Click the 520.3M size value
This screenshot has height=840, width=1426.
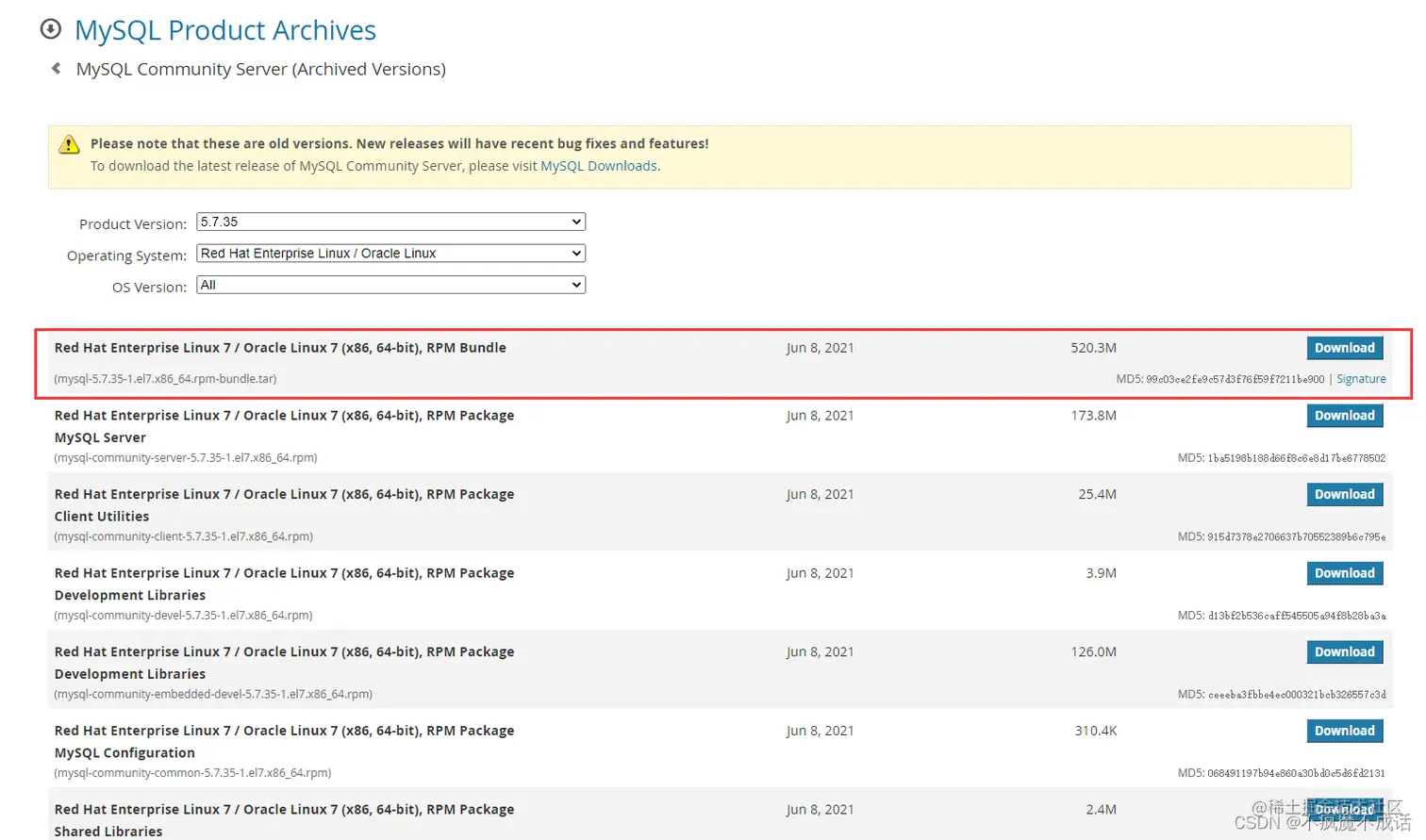[x=1093, y=348]
